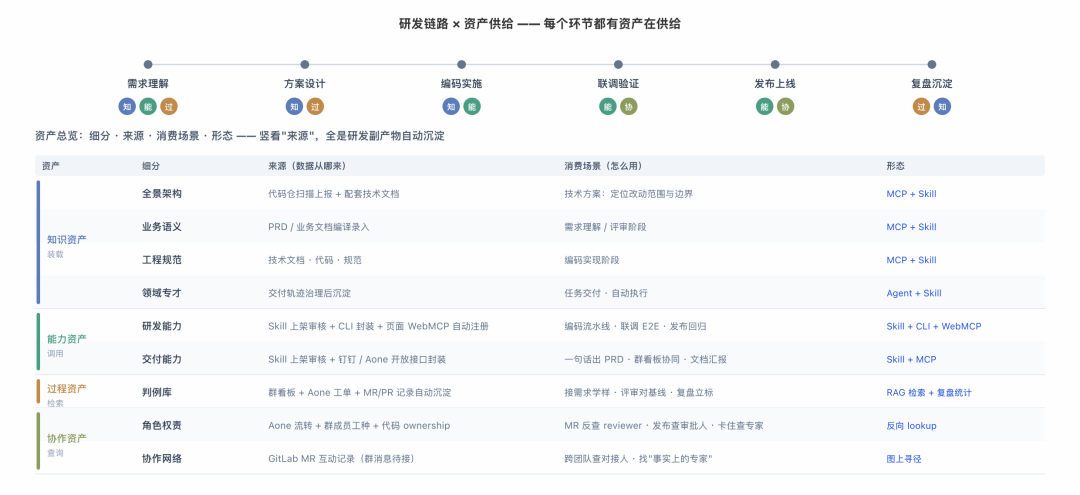This screenshot has height=495, width=1080.
Task: Click the timeline dot above 需求理解
Action: (x=148, y=64)
